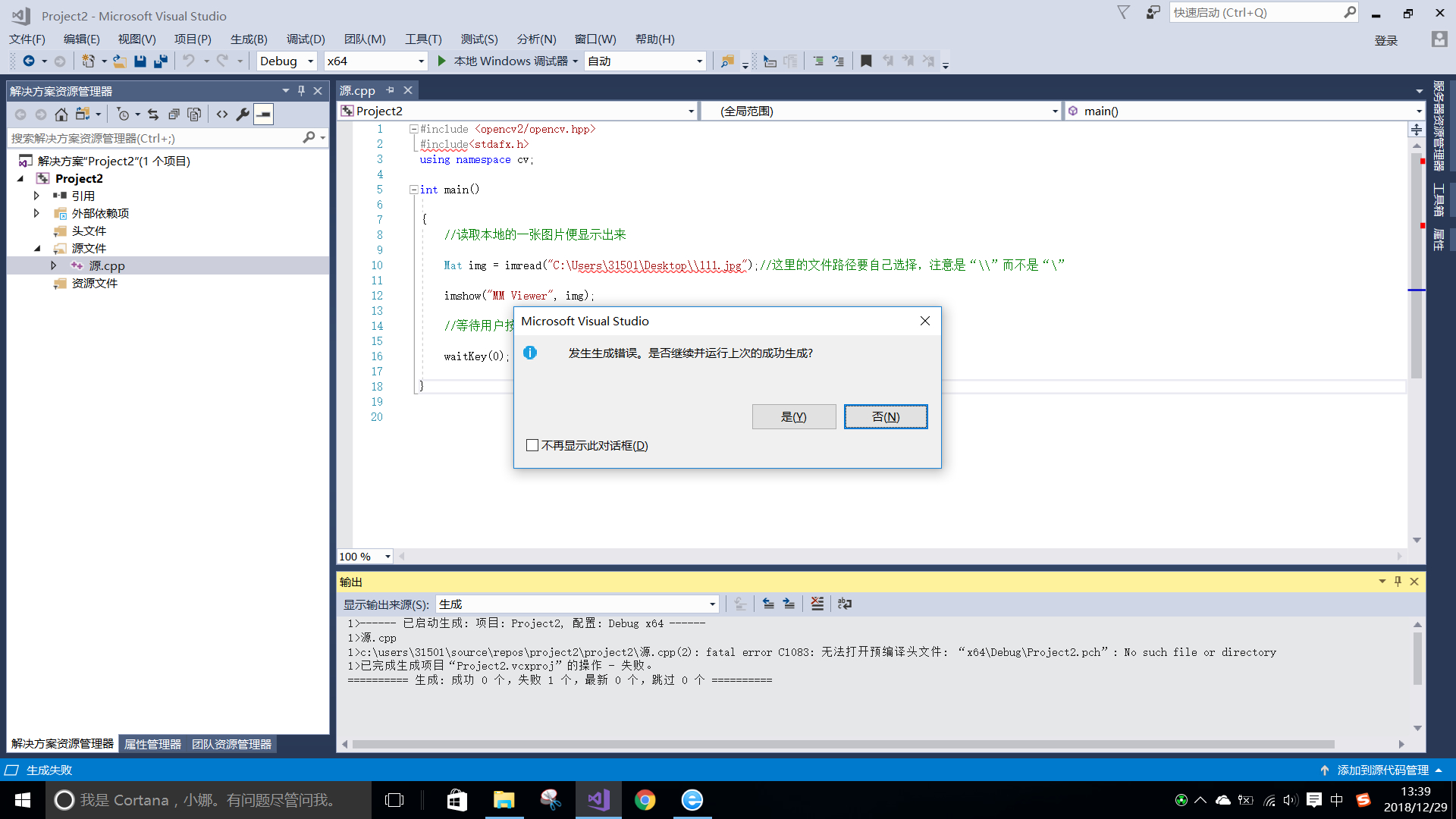Click the navigate backward arrow icon
1456x819 pixels.
pos(29,61)
